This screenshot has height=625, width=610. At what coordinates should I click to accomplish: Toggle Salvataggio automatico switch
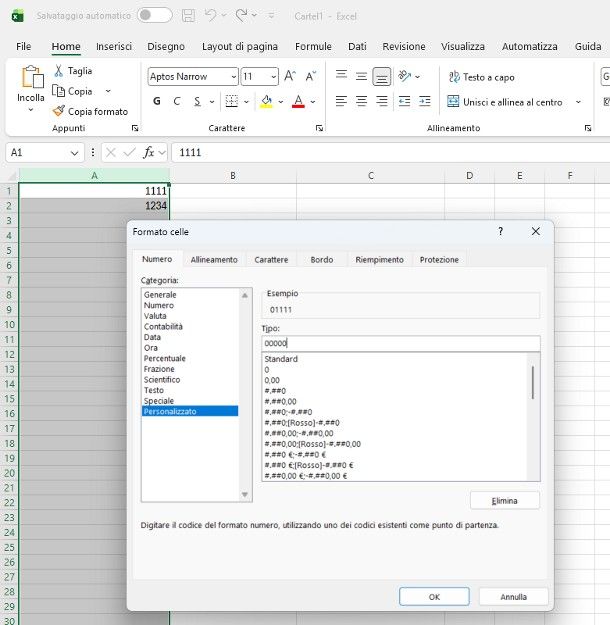click(155, 16)
